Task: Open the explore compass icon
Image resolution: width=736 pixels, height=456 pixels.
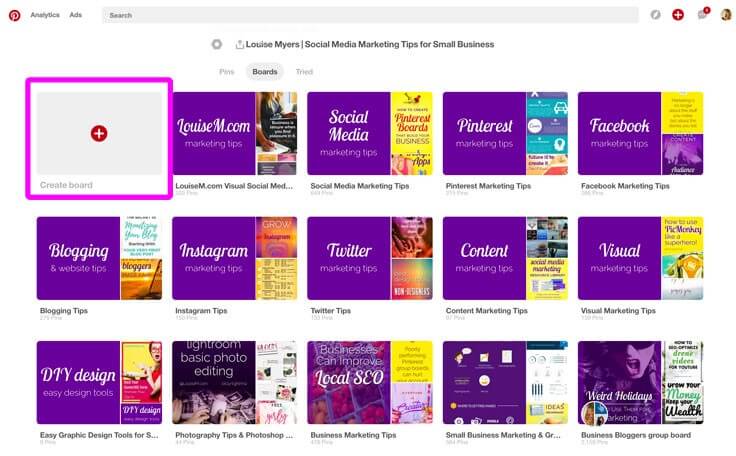Action: tap(656, 15)
